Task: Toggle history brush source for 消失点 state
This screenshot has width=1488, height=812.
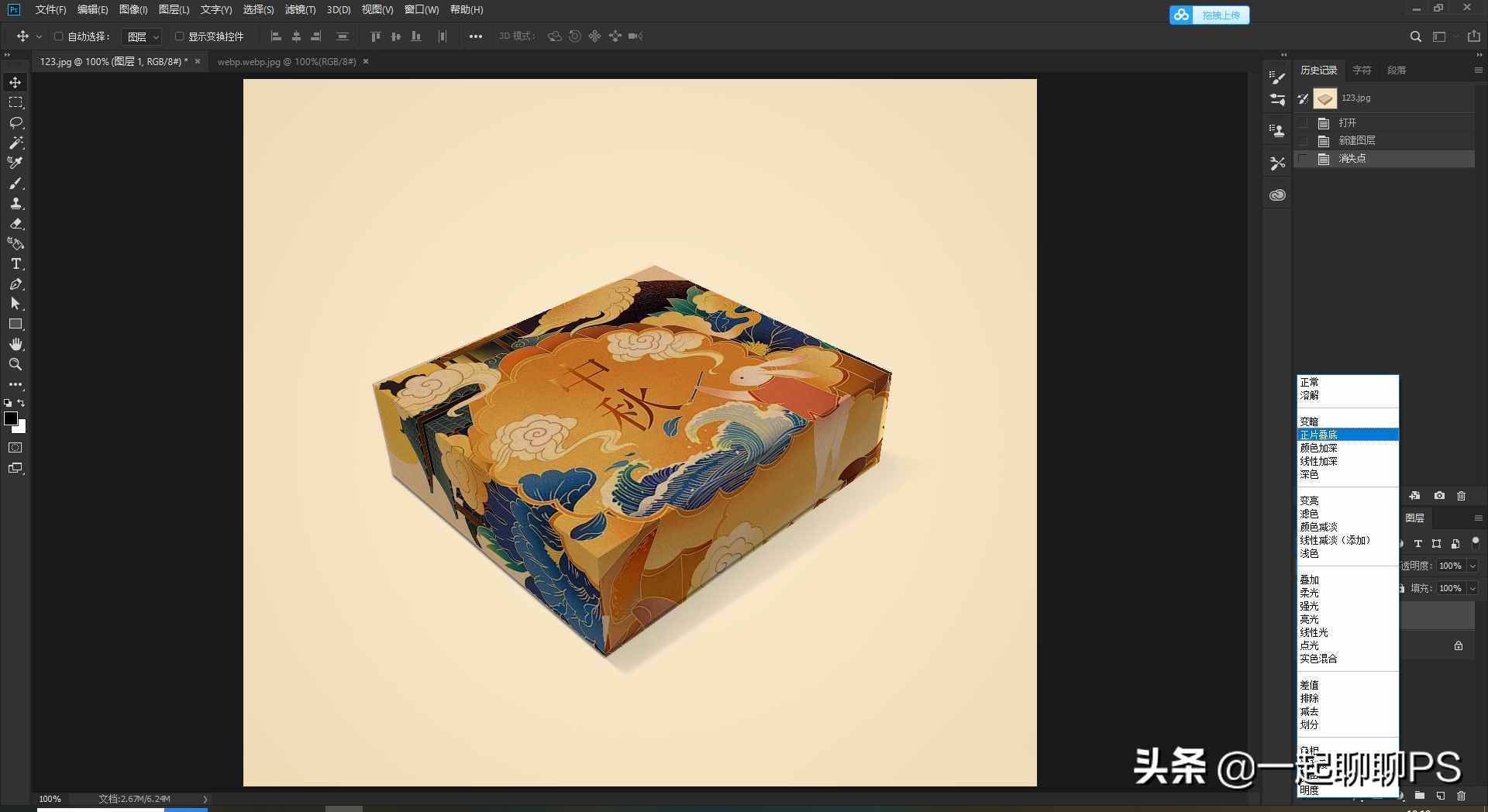Action: point(1304,158)
